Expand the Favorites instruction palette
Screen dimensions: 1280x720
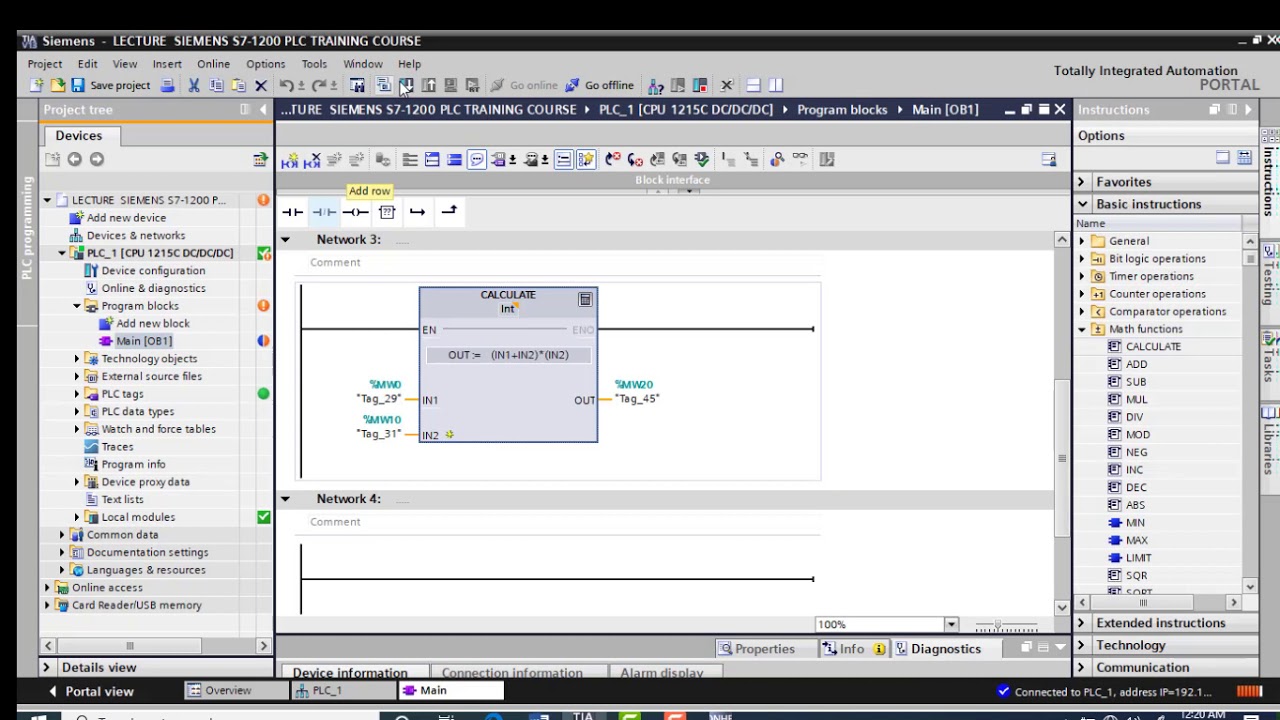coord(1081,182)
